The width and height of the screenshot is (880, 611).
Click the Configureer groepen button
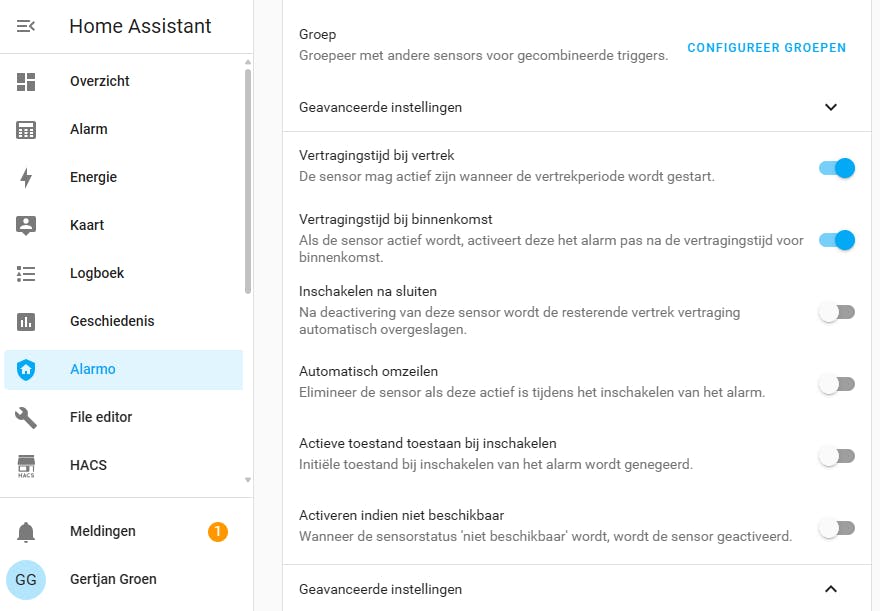767,47
